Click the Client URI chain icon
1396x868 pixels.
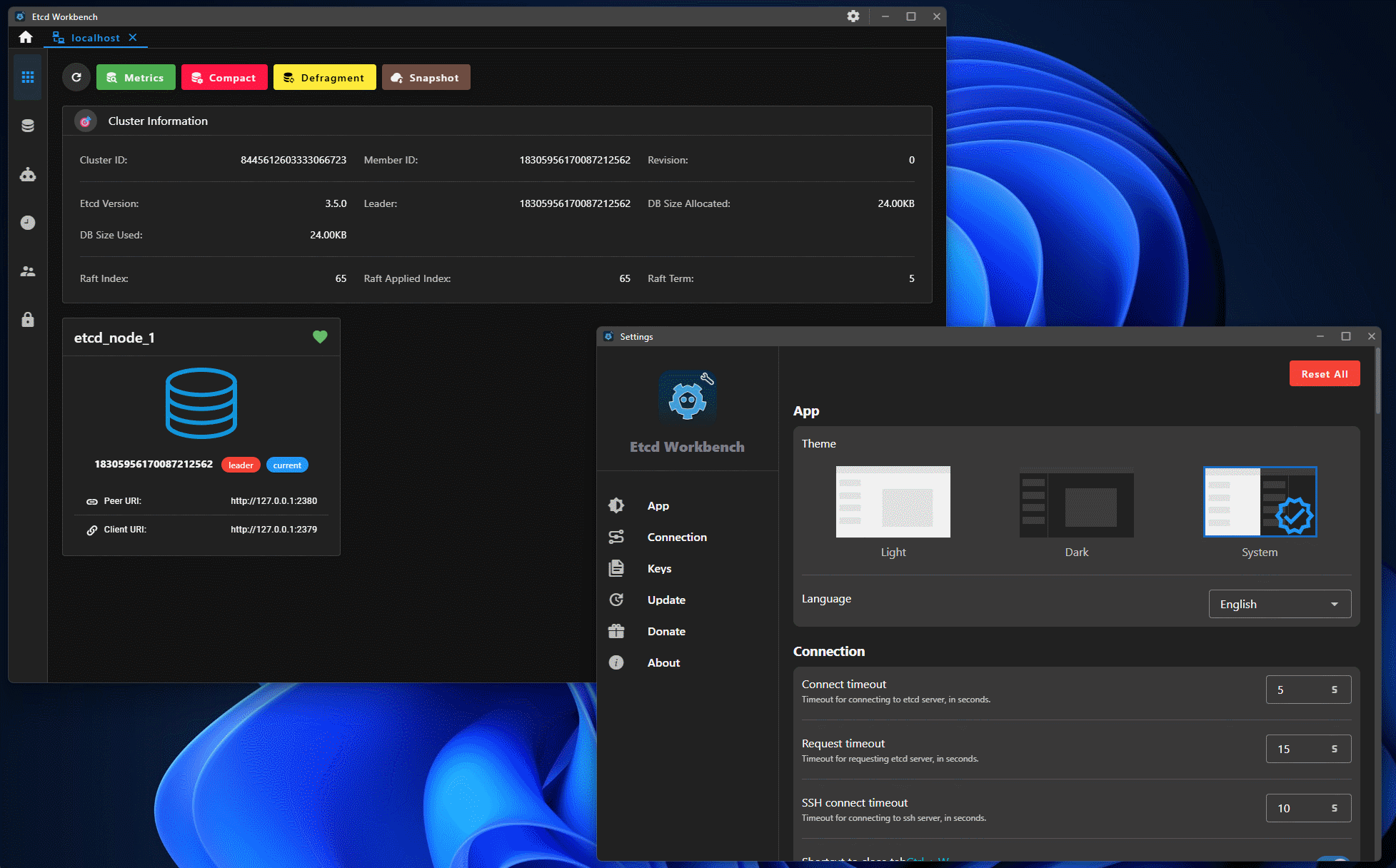(x=92, y=530)
